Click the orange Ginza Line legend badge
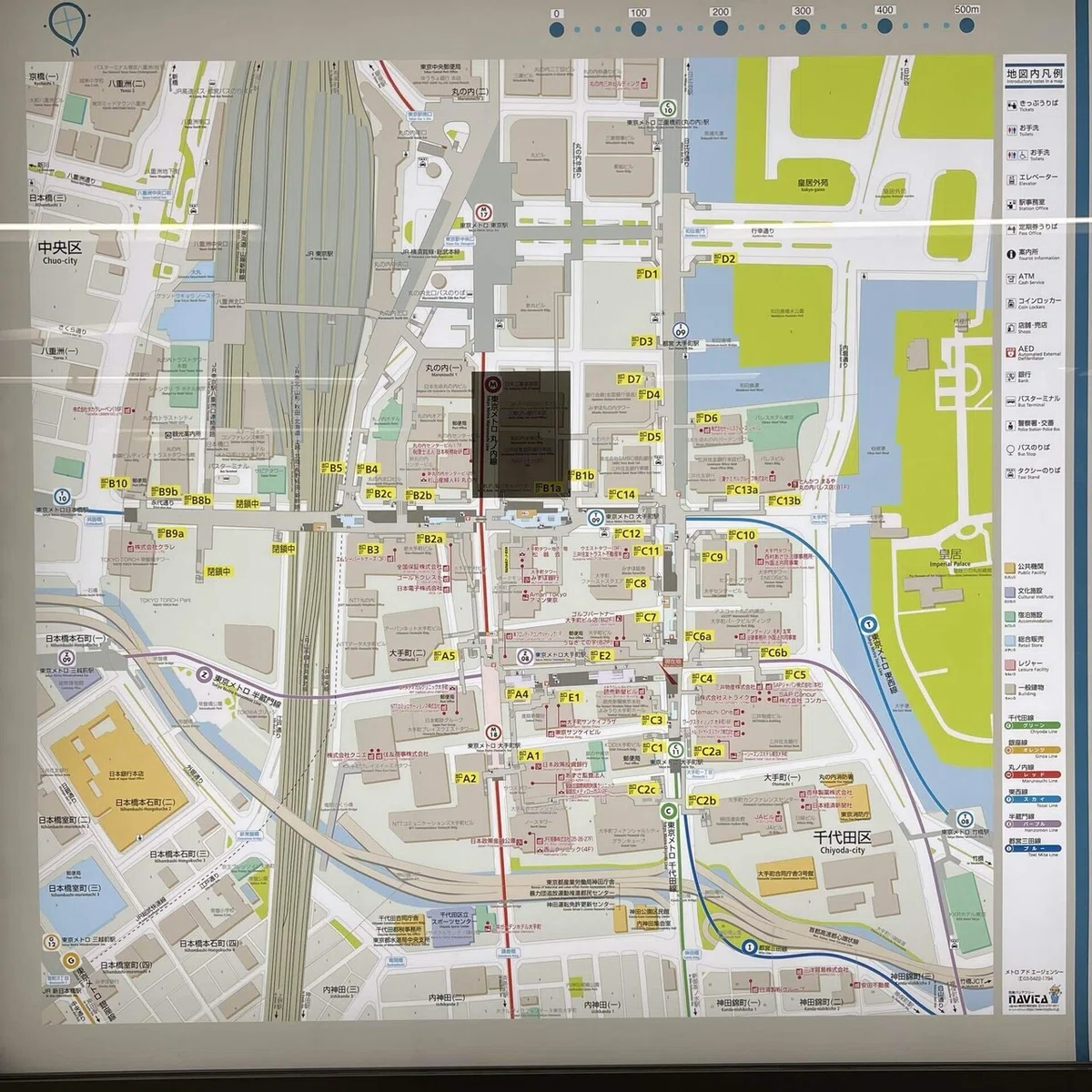This screenshot has width=1092, height=1092. pyautogui.click(x=1032, y=751)
